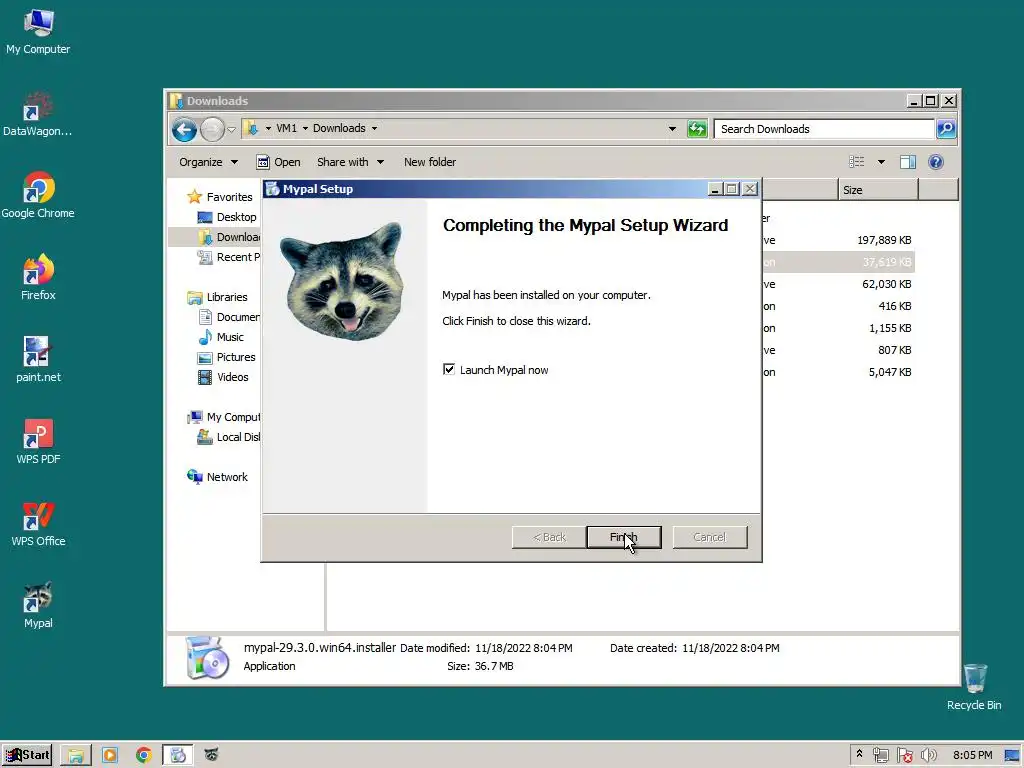
Task: Expand the Downloads breadcrumb arrow
Action: pos(374,129)
